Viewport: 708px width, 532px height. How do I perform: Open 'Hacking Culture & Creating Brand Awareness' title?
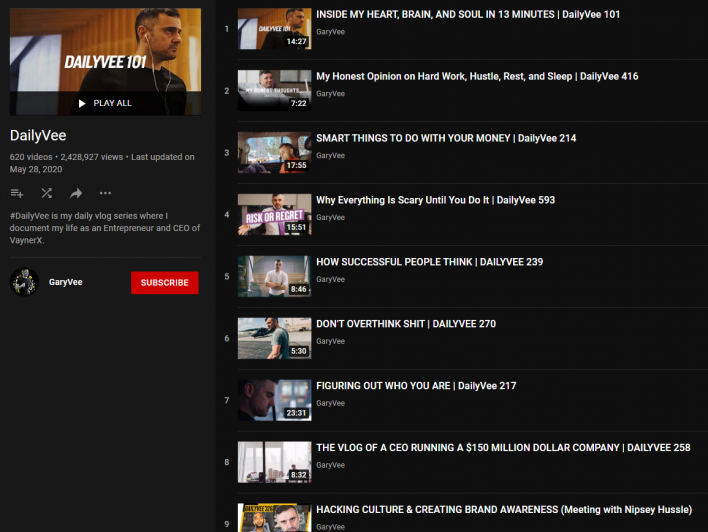(x=504, y=509)
